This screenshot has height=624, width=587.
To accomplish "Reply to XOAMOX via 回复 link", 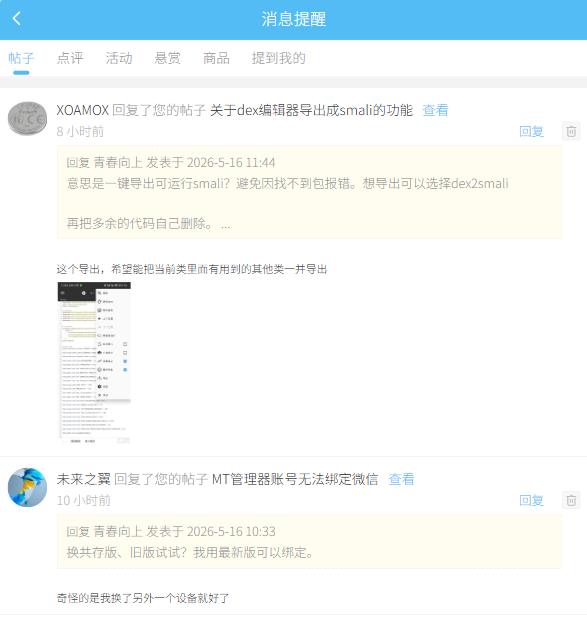I will 531,131.
